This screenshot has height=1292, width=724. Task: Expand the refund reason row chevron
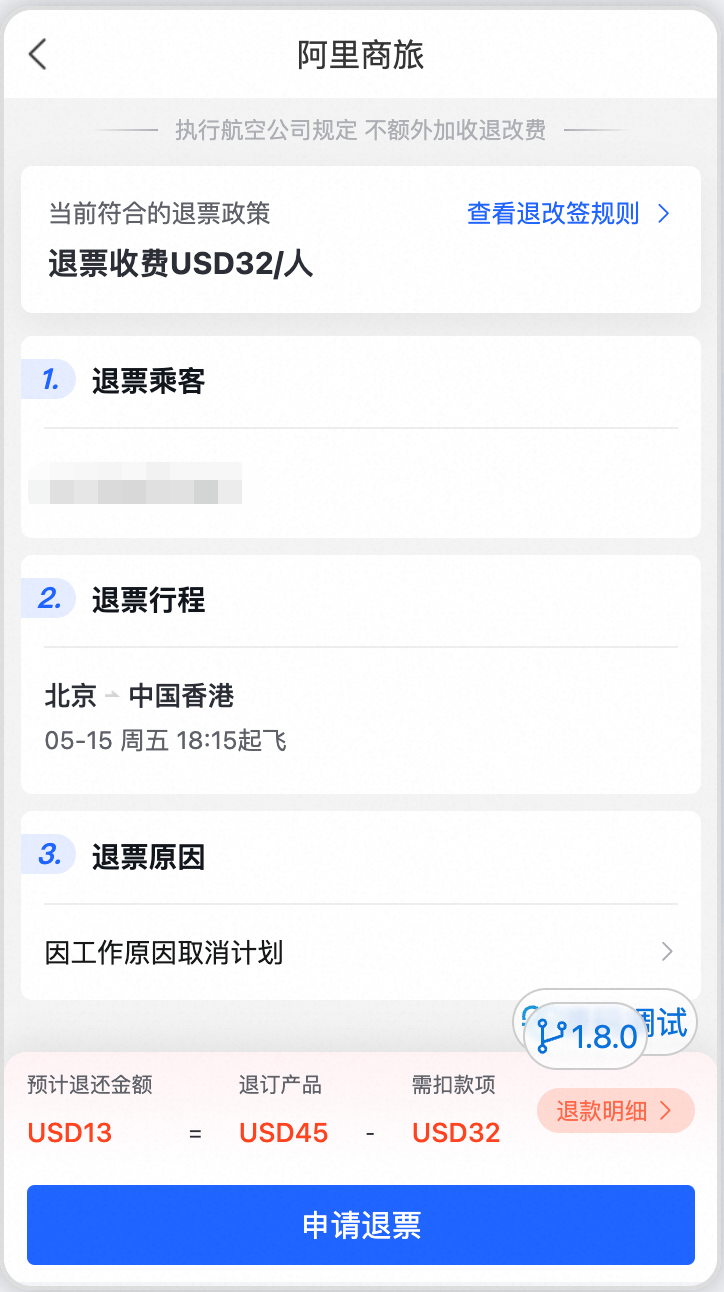pos(667,952)
